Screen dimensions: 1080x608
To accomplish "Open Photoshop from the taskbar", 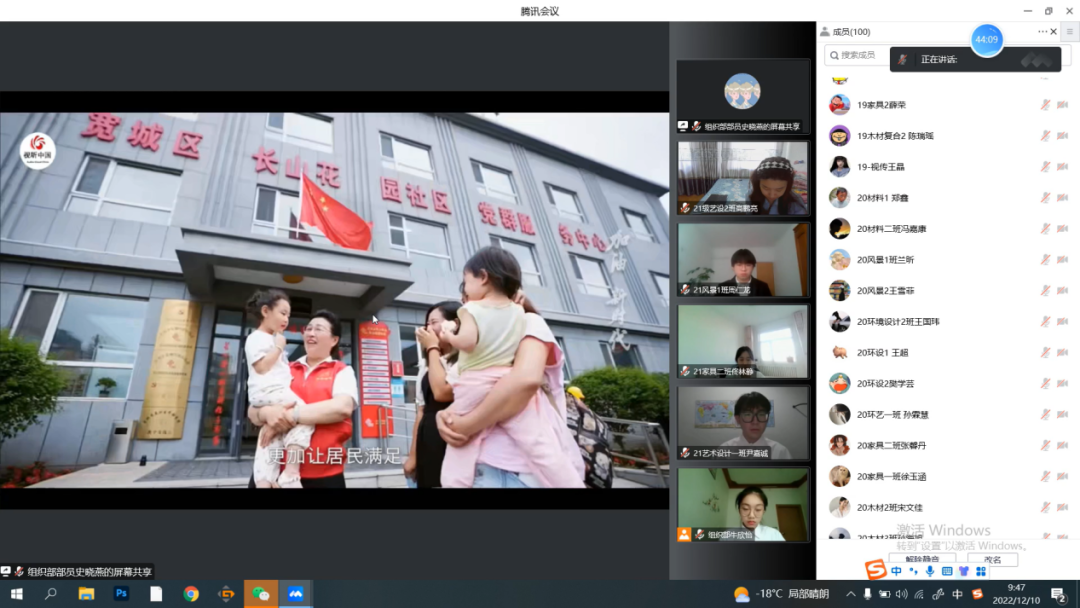I will click(121, 594).
